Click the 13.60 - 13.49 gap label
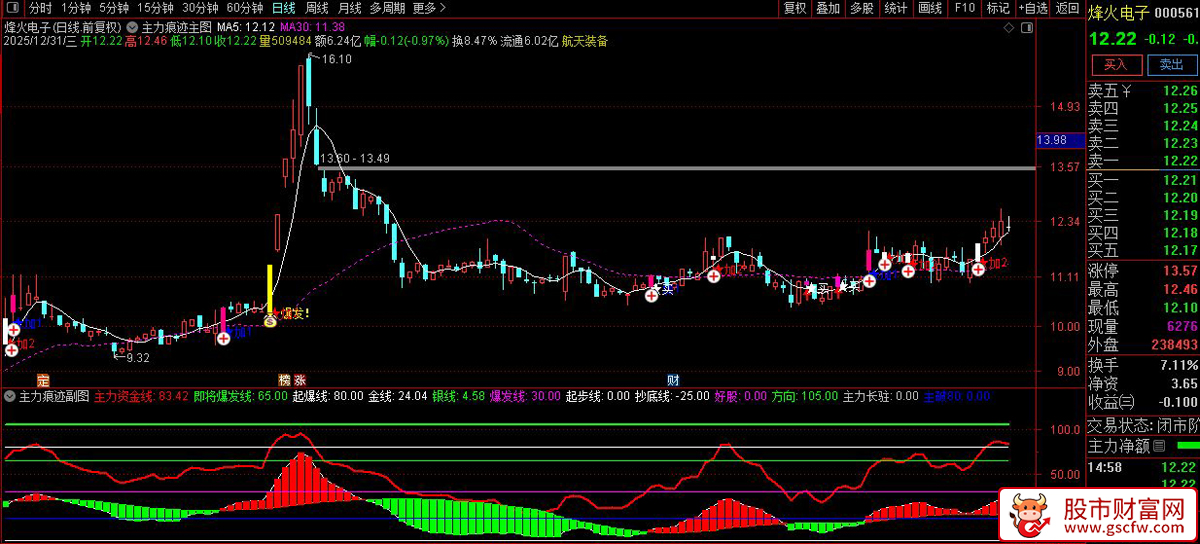The image size is (1200, 544). pyautogui.click(x=355, y=158)
